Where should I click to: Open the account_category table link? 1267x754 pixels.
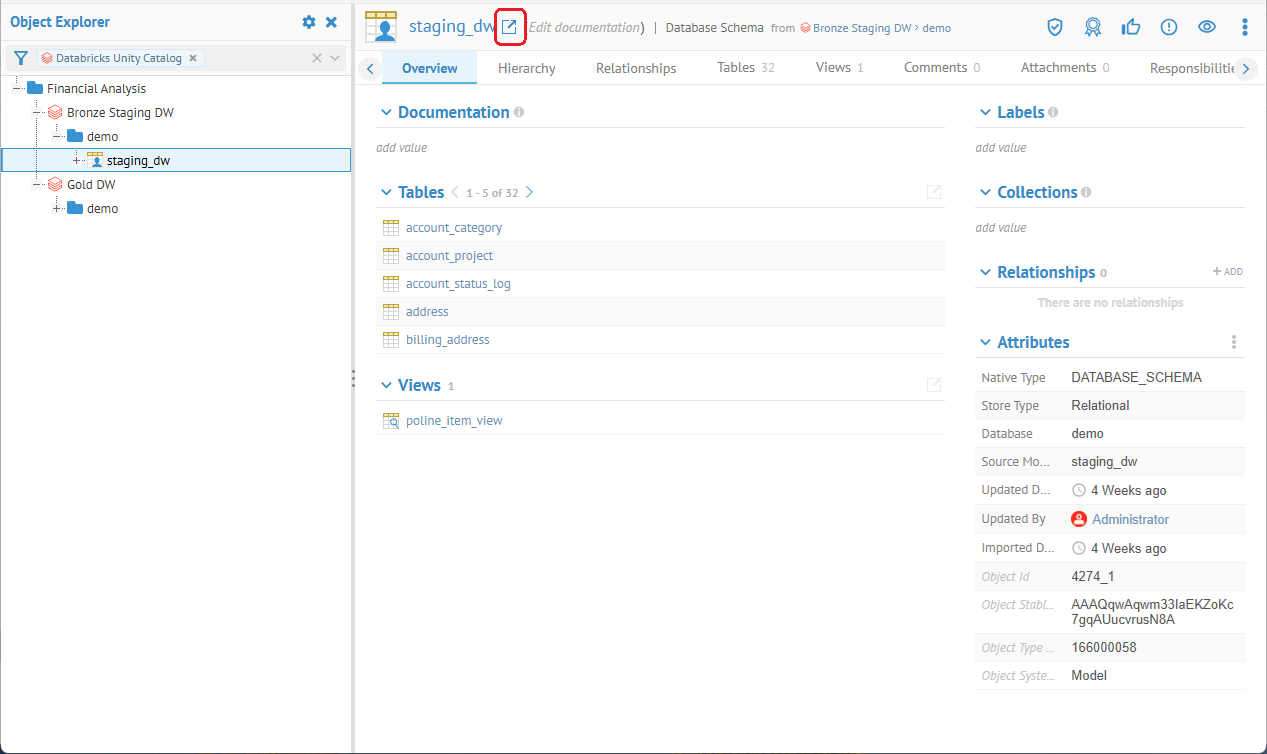[x=454, y=228]
